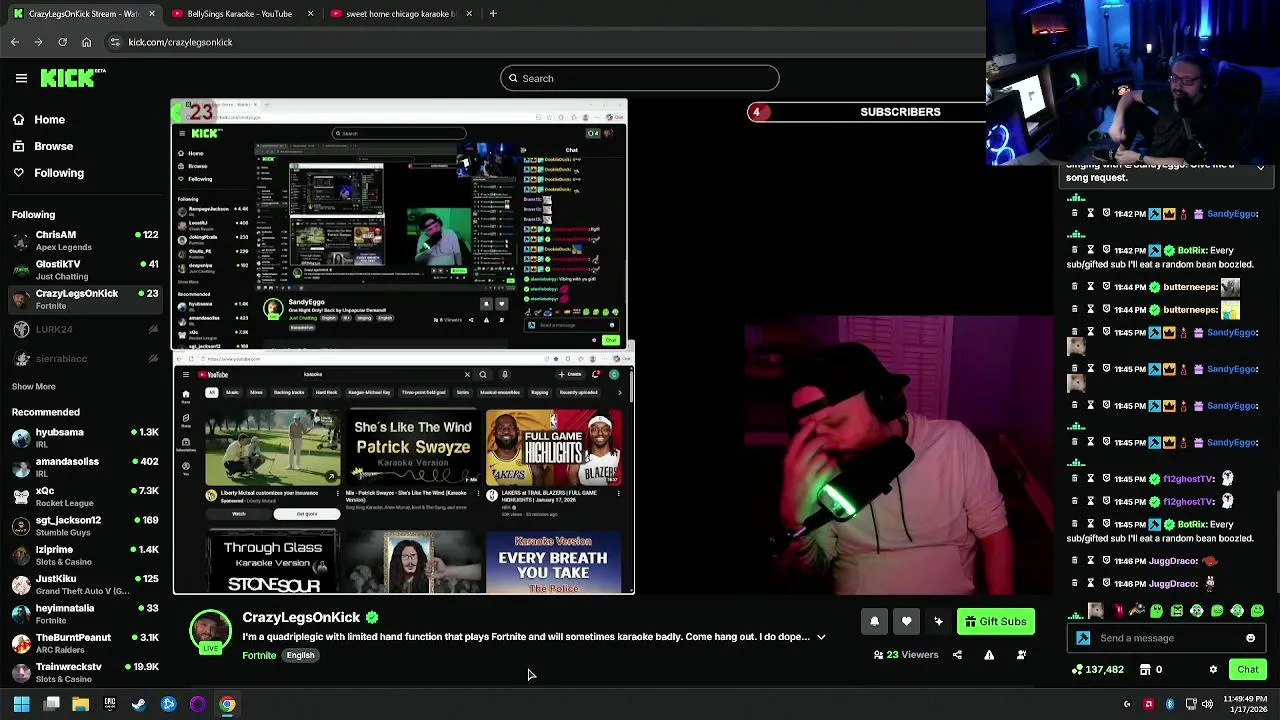Show the 23 Viewers count details

coord(906,655)
